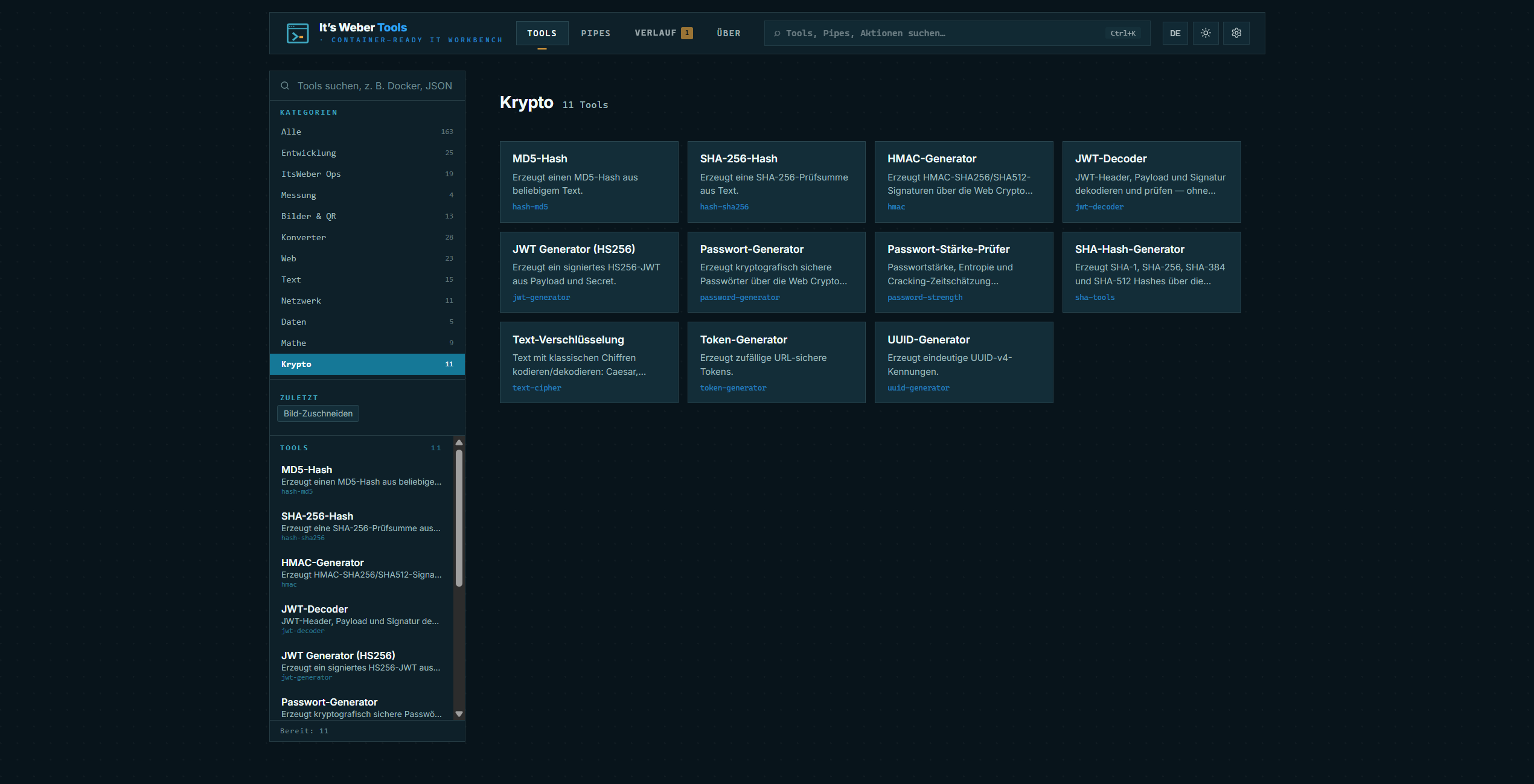Viewport: 1534px width, 784px height.
Task: Click the tools list scrollbar up arrow
Action: [459, 442]
